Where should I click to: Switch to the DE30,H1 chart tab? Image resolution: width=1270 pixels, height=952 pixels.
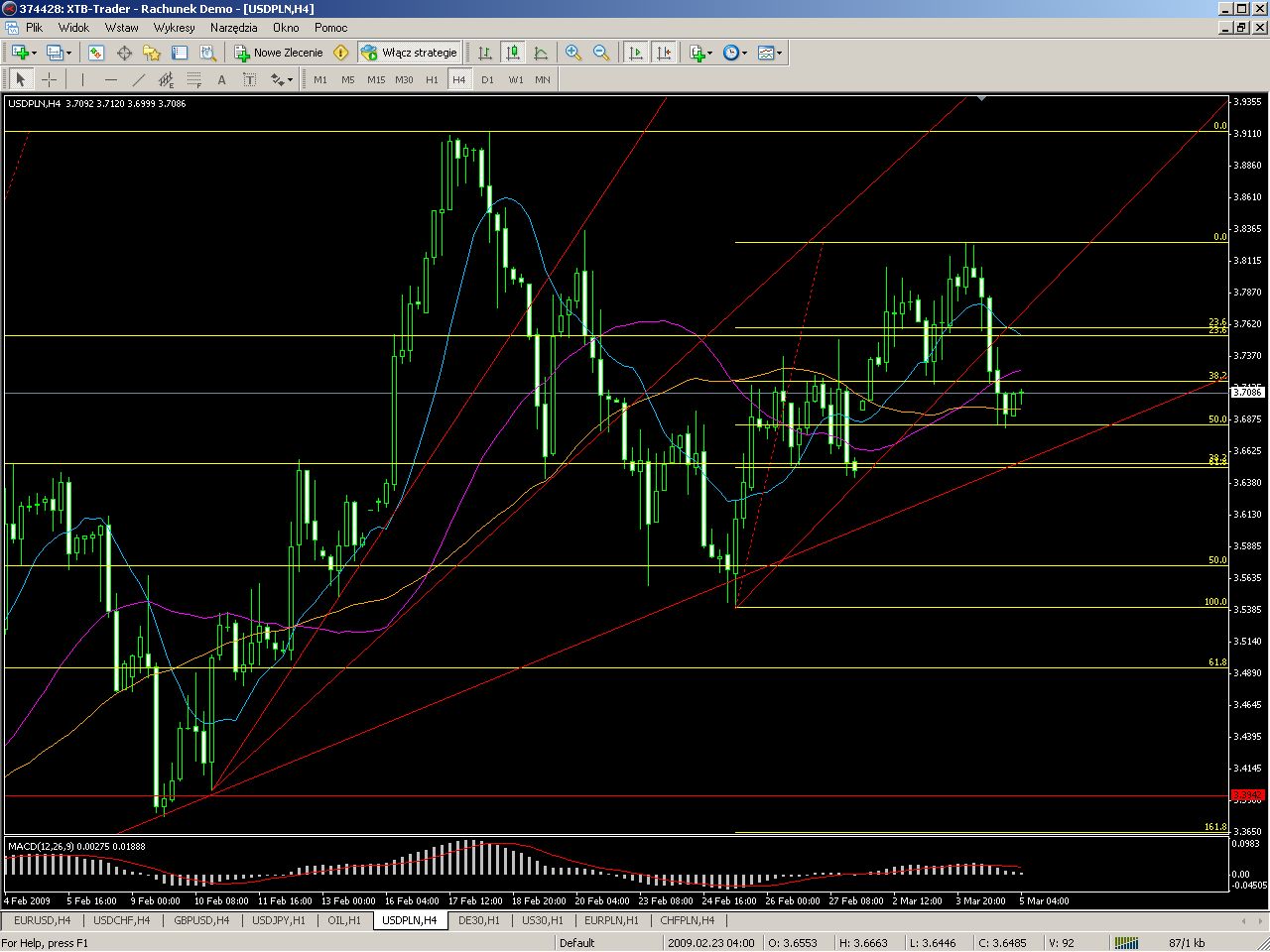click(x=479, y=920)
